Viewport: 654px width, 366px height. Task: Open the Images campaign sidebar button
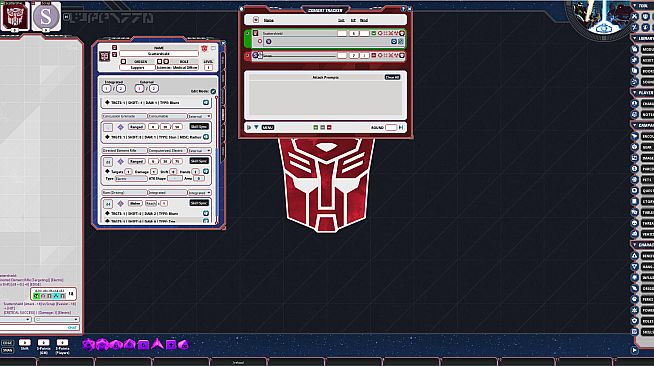(643, 158)
